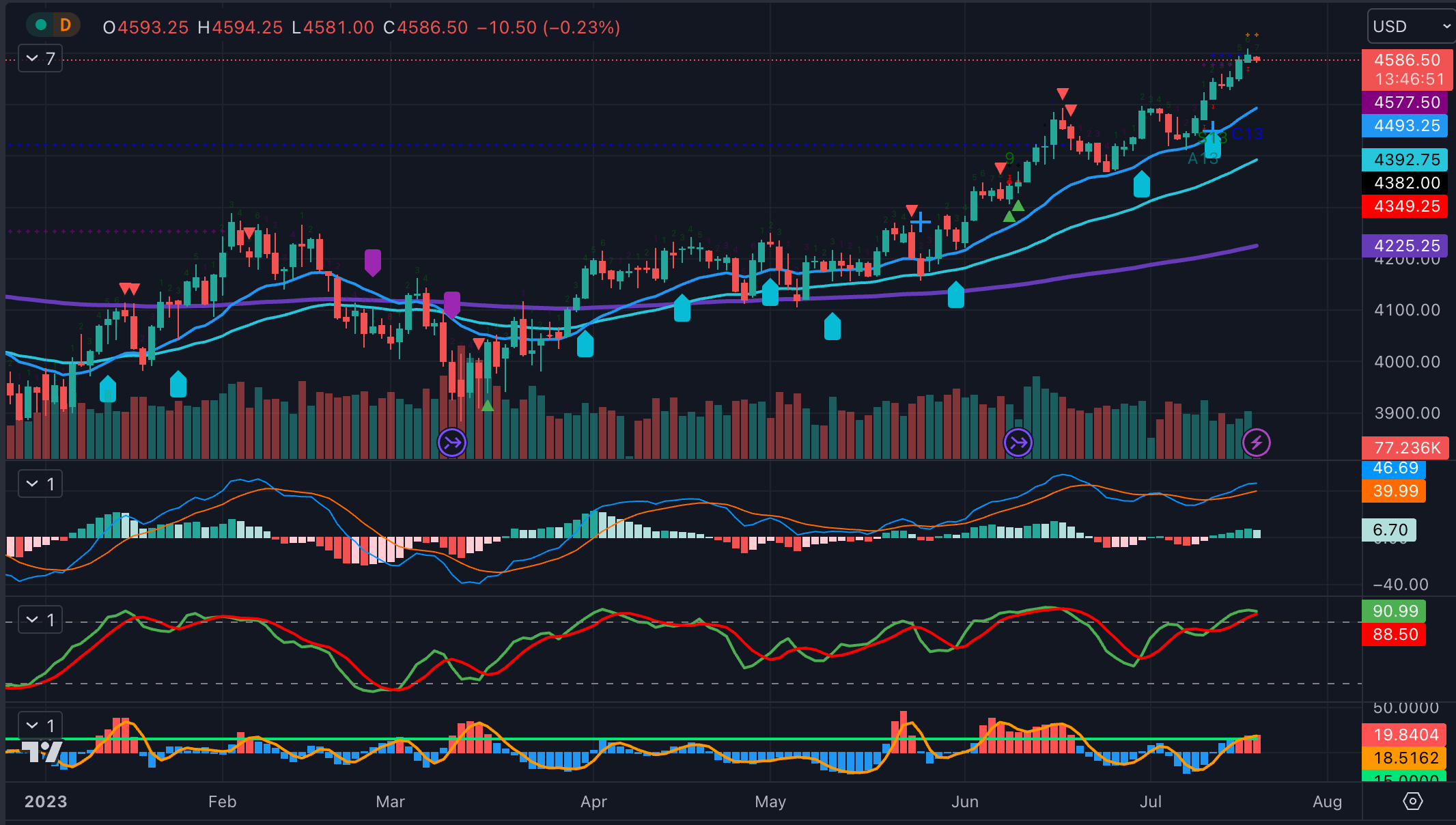Open the USD currency dropdown

(1411, 27)
